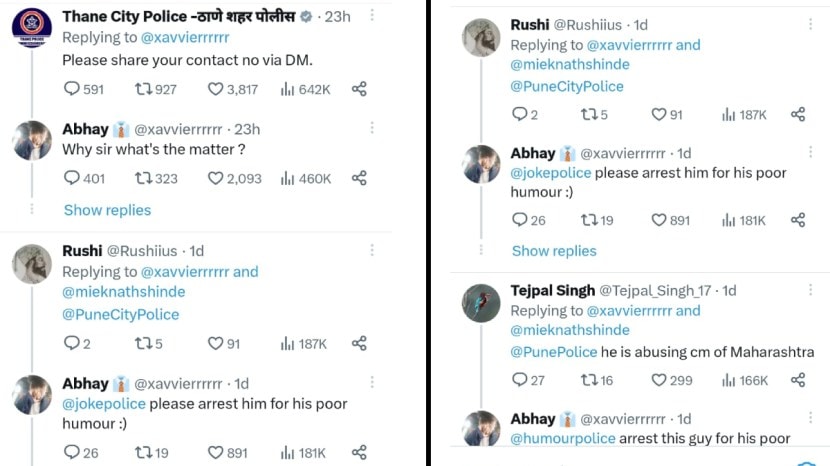830x466 pixels.
Task: View analytics showing 642K views
Action: click(x=288, y=89)
